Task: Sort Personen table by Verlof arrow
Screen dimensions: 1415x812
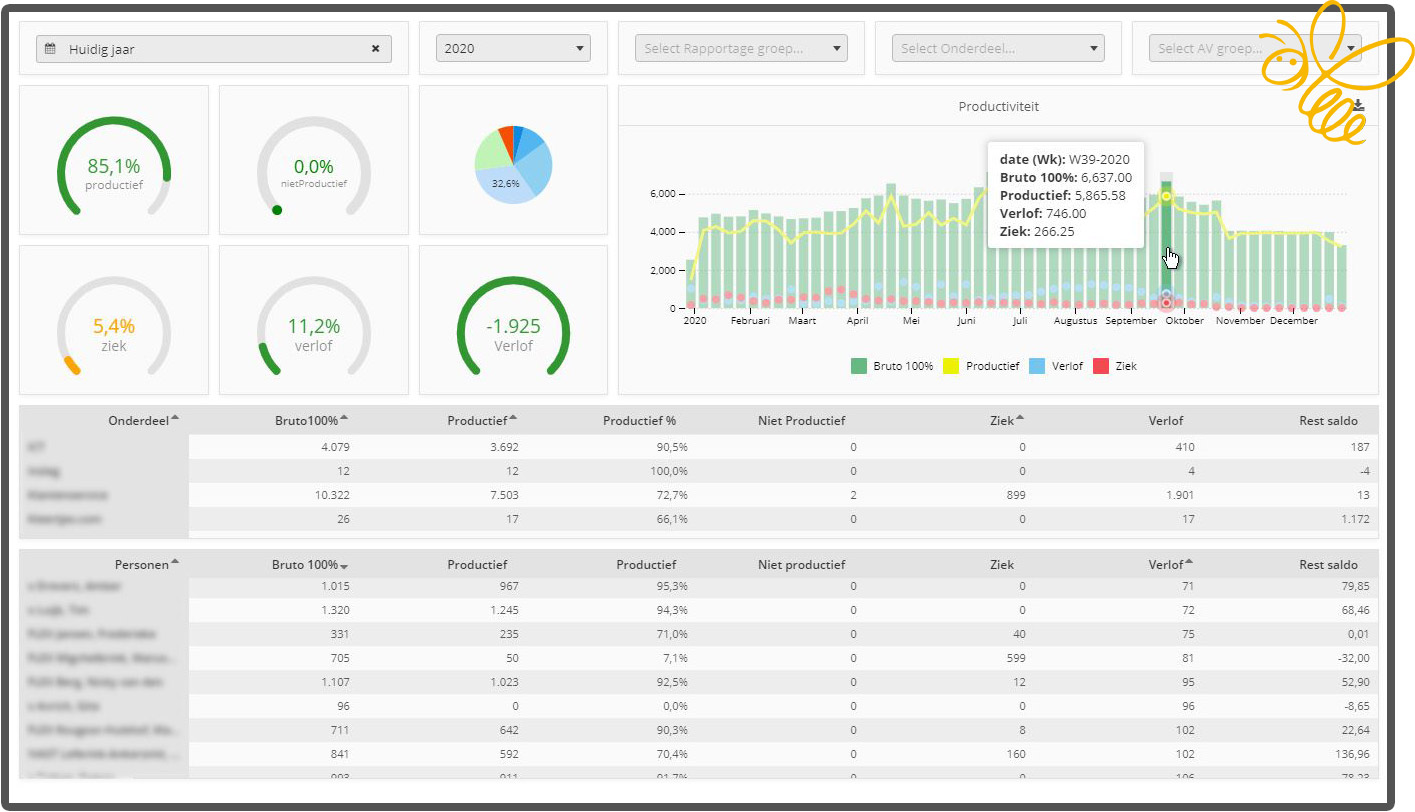Action: pos(1188,562)
